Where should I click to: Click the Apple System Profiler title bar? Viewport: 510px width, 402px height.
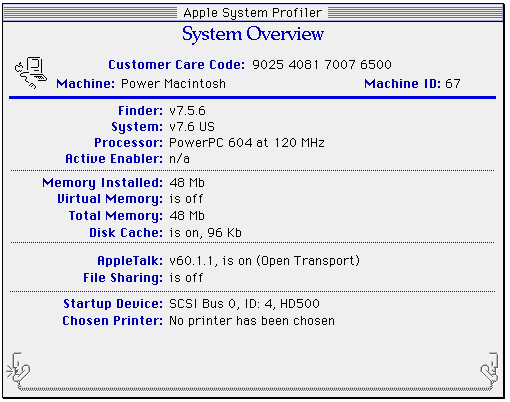(x=253, y=13)
